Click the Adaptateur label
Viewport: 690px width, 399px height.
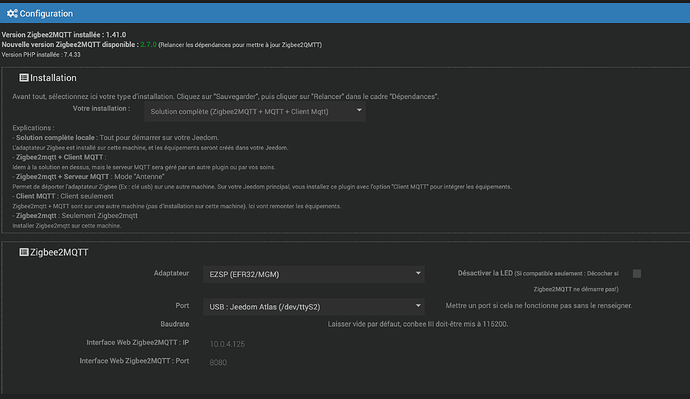coord(171,273)
